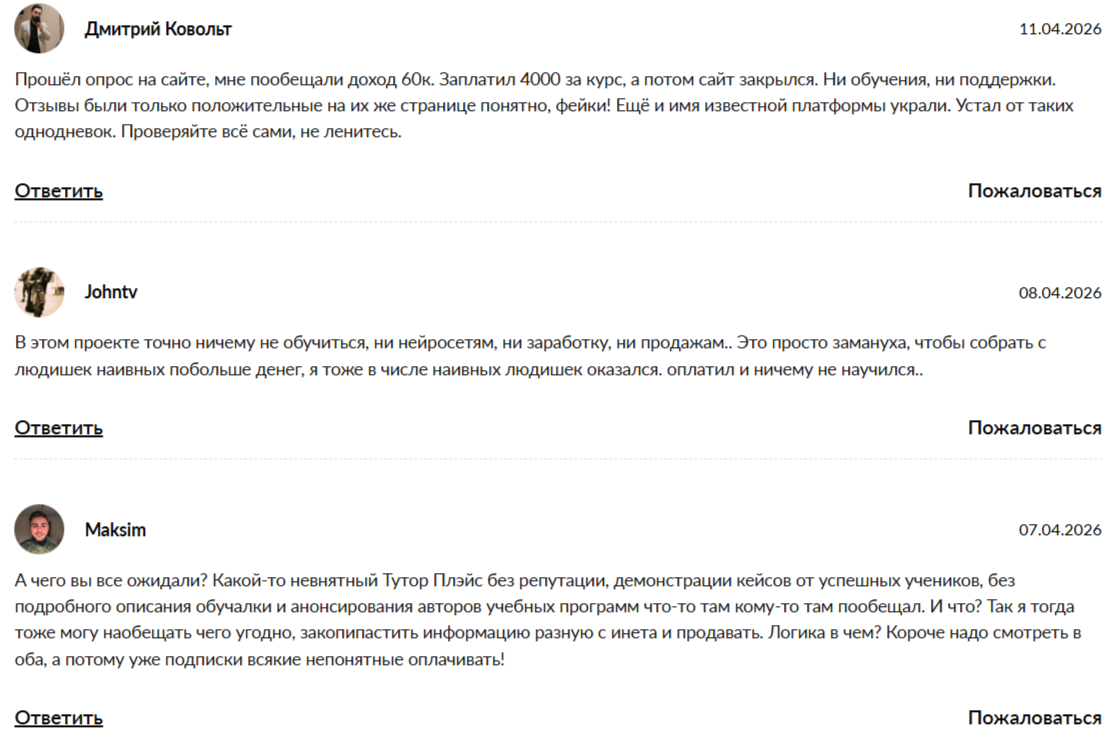Open the Дмитрий Ковольт username
The height and width of the screenshot is (743, 1114).
pos(158,29)
